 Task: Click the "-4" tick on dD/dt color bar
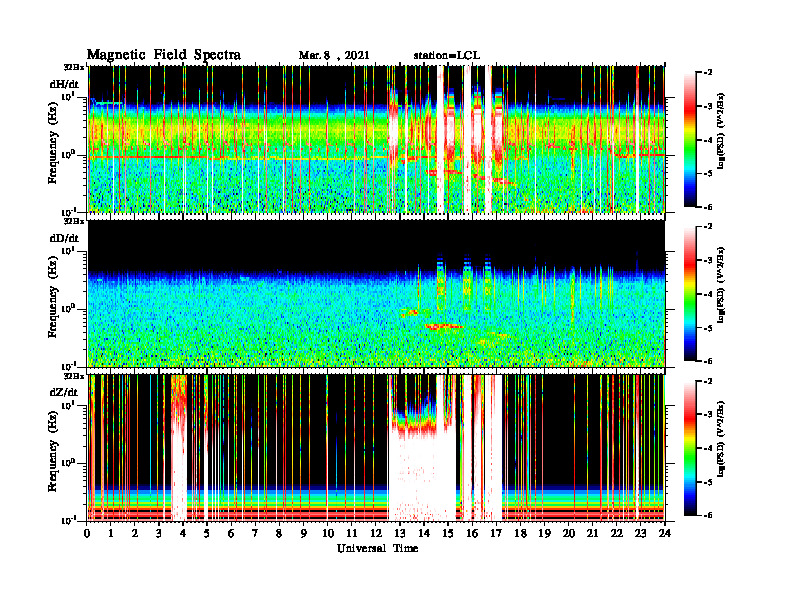point(707,294)
